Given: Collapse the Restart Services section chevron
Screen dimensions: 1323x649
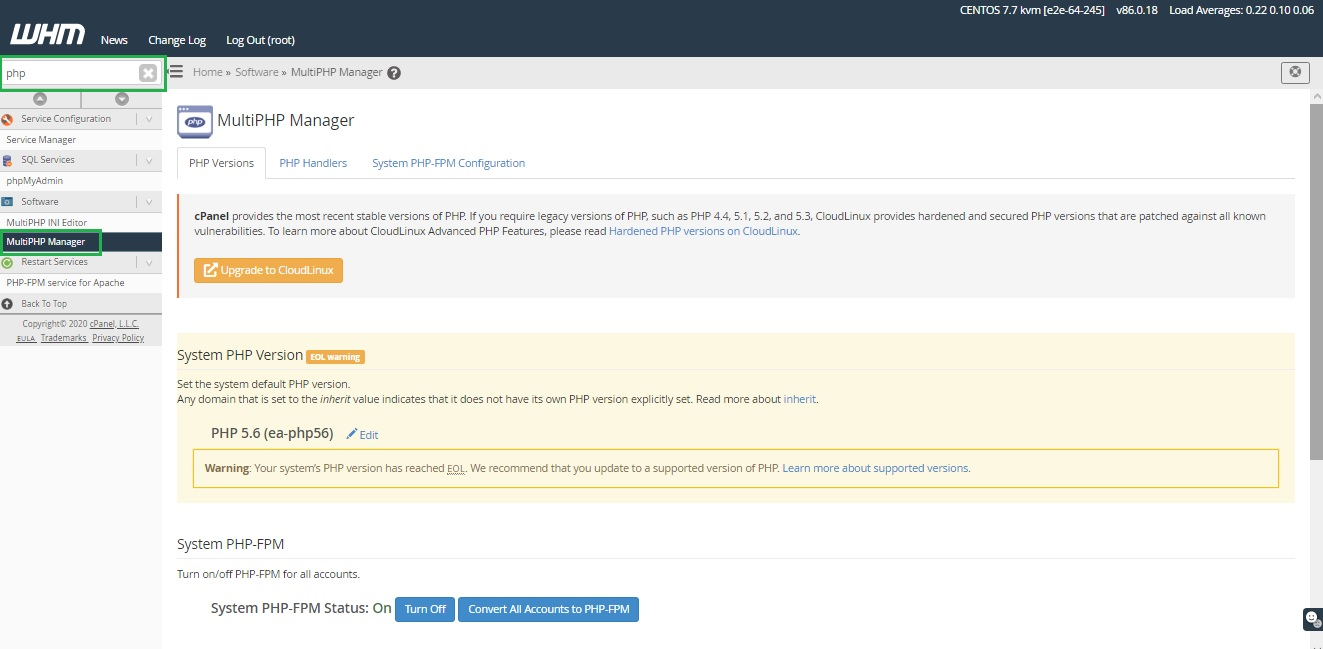Looking at the screenshot, I should [x=149, y=262].
